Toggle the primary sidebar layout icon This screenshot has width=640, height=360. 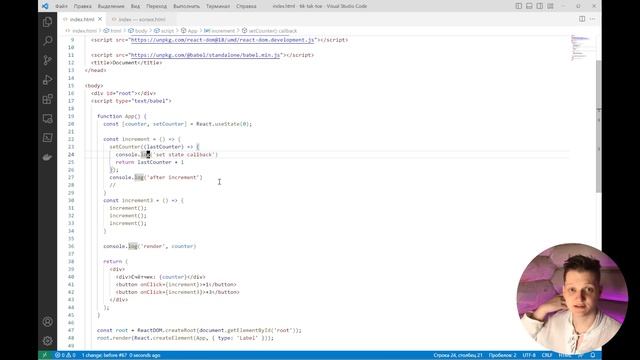[x=518, y=6]
